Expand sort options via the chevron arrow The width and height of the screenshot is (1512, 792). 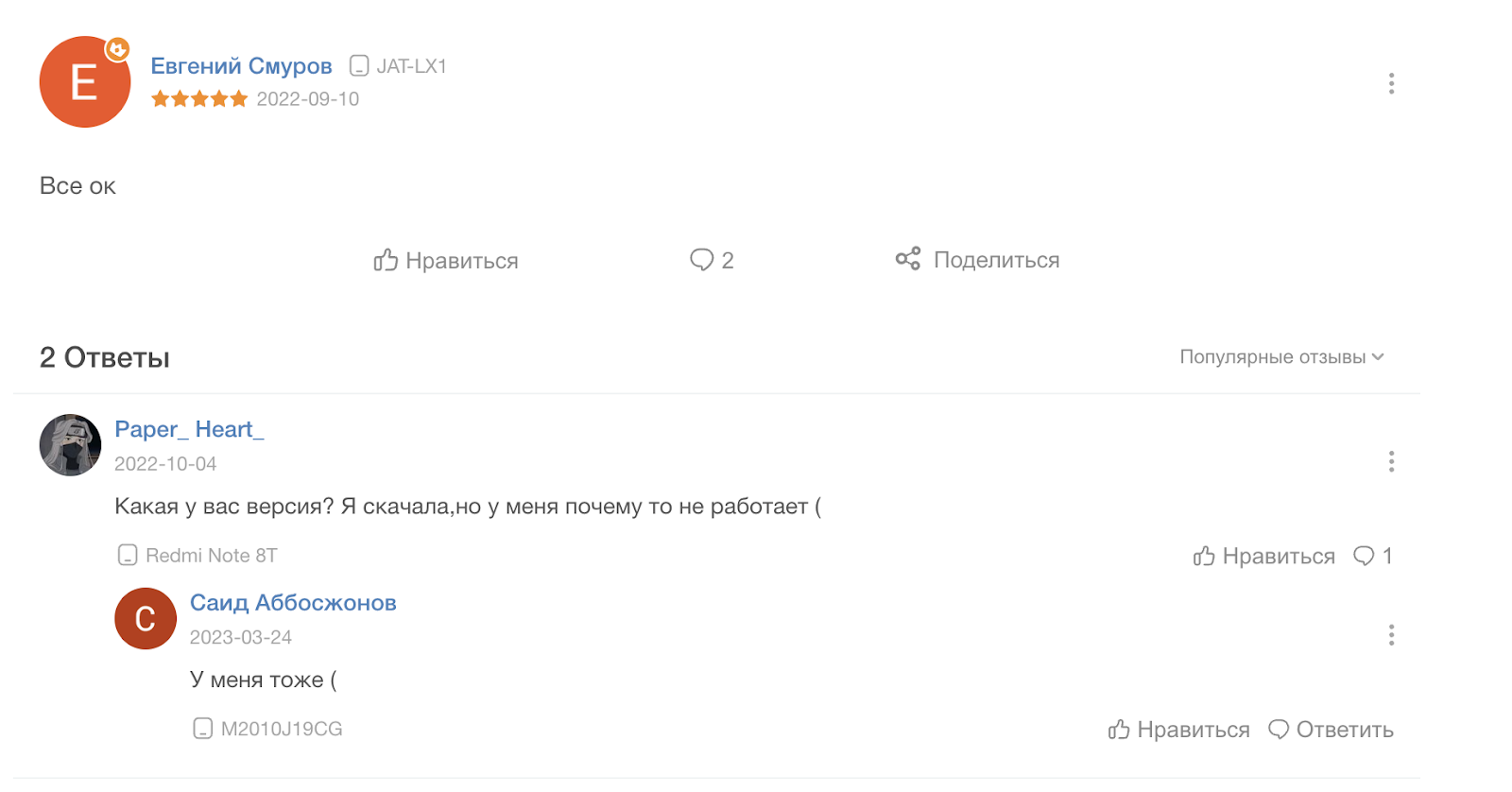[x=1380, y=357]
